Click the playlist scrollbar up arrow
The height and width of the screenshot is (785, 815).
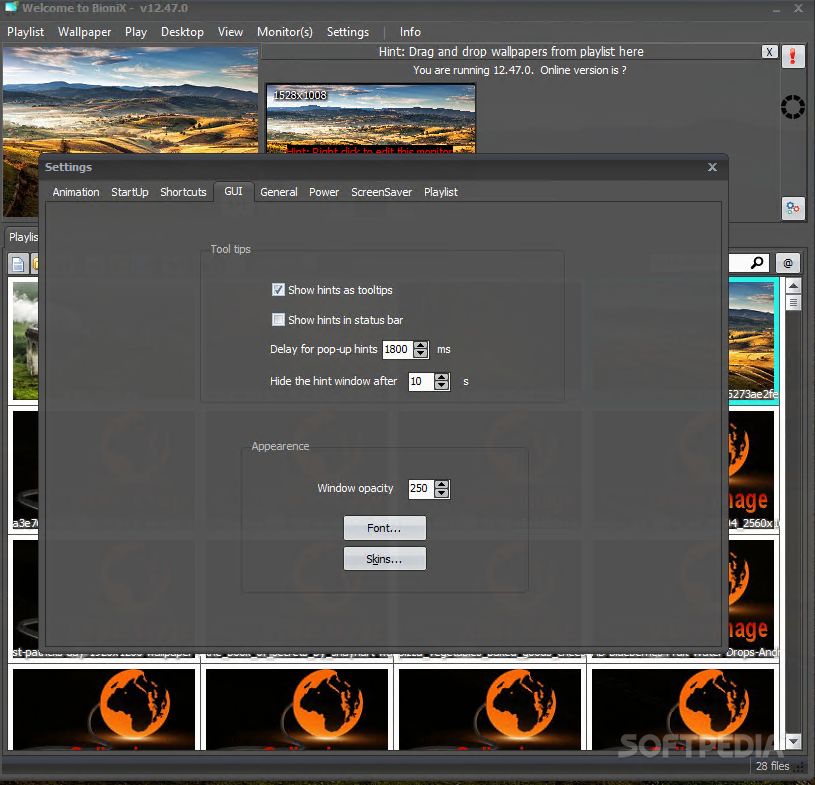click(x=793, y=285)
